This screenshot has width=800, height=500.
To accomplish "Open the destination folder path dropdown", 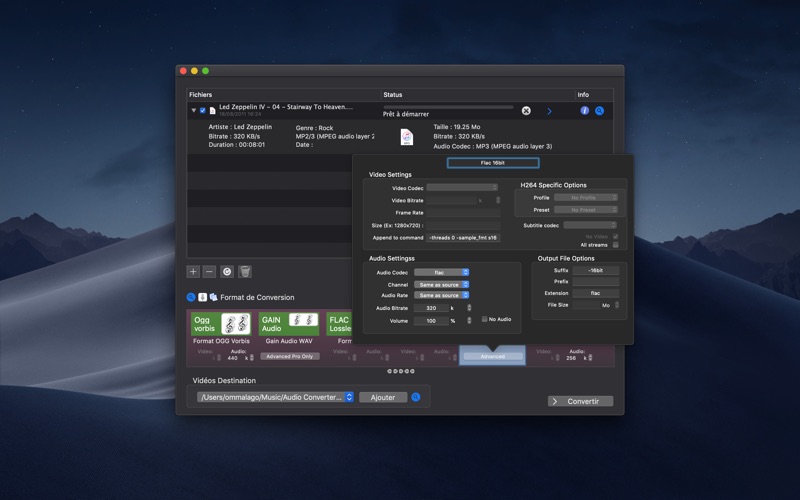I will coord(276,397).
